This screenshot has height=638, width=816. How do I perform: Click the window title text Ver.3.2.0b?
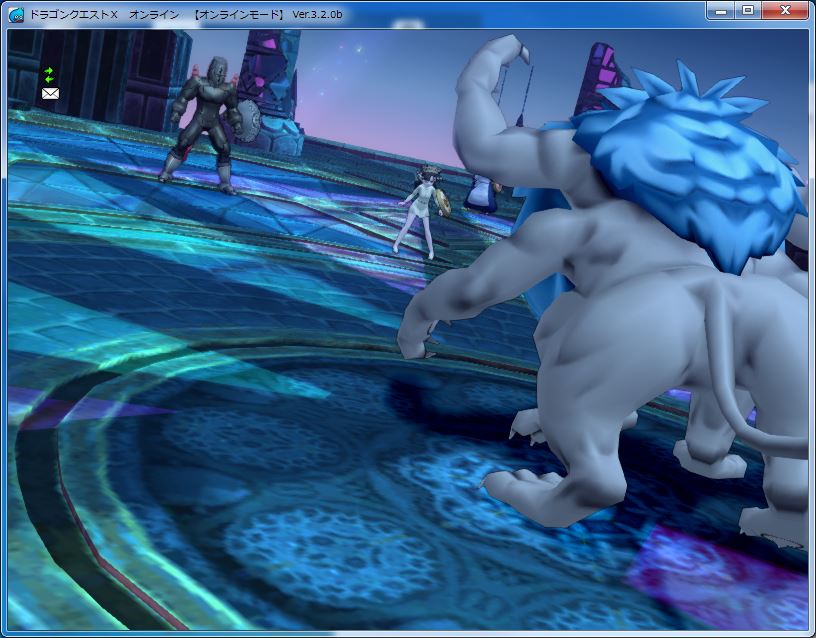(x=317, y=15)
